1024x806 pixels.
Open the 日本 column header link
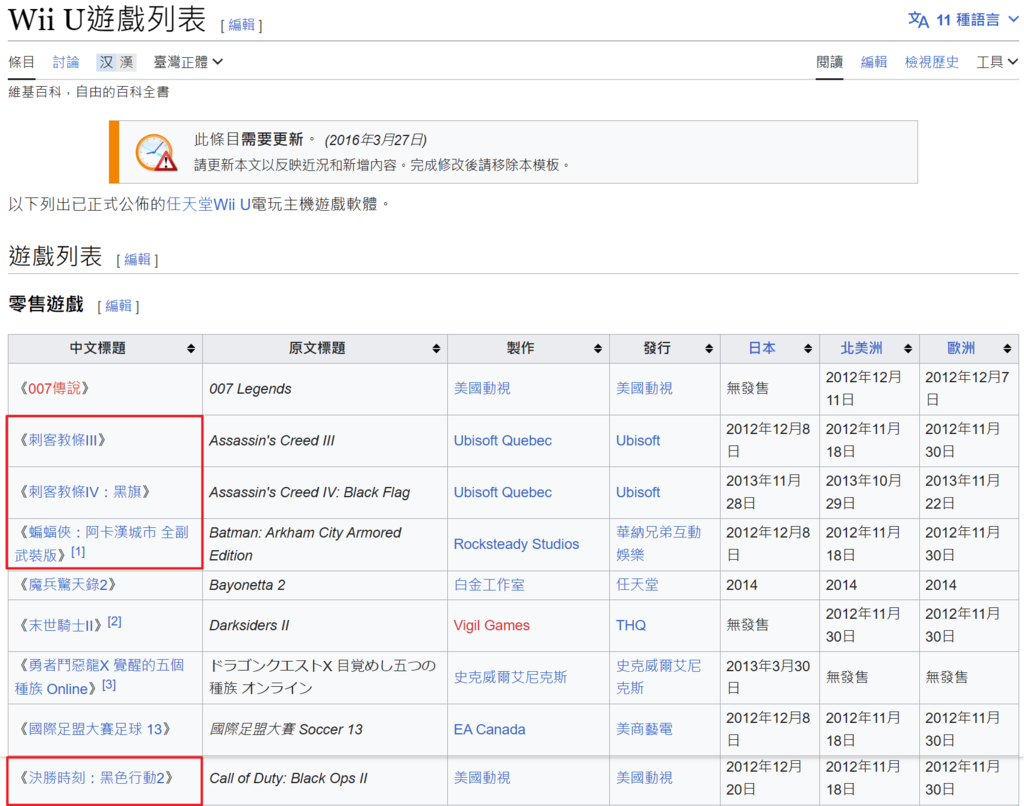(x=762, y=348)
